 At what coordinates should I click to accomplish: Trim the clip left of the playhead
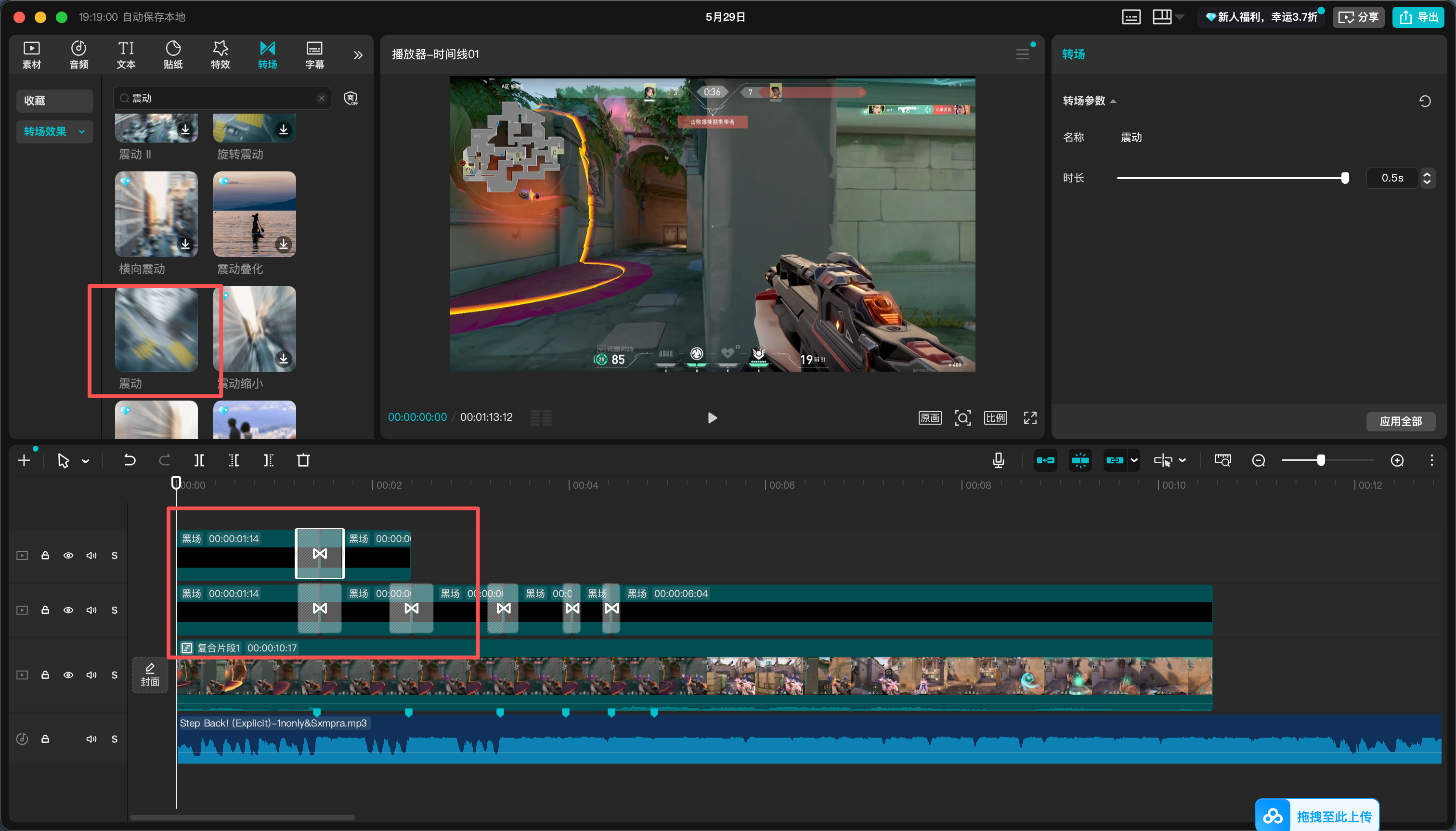234,460
